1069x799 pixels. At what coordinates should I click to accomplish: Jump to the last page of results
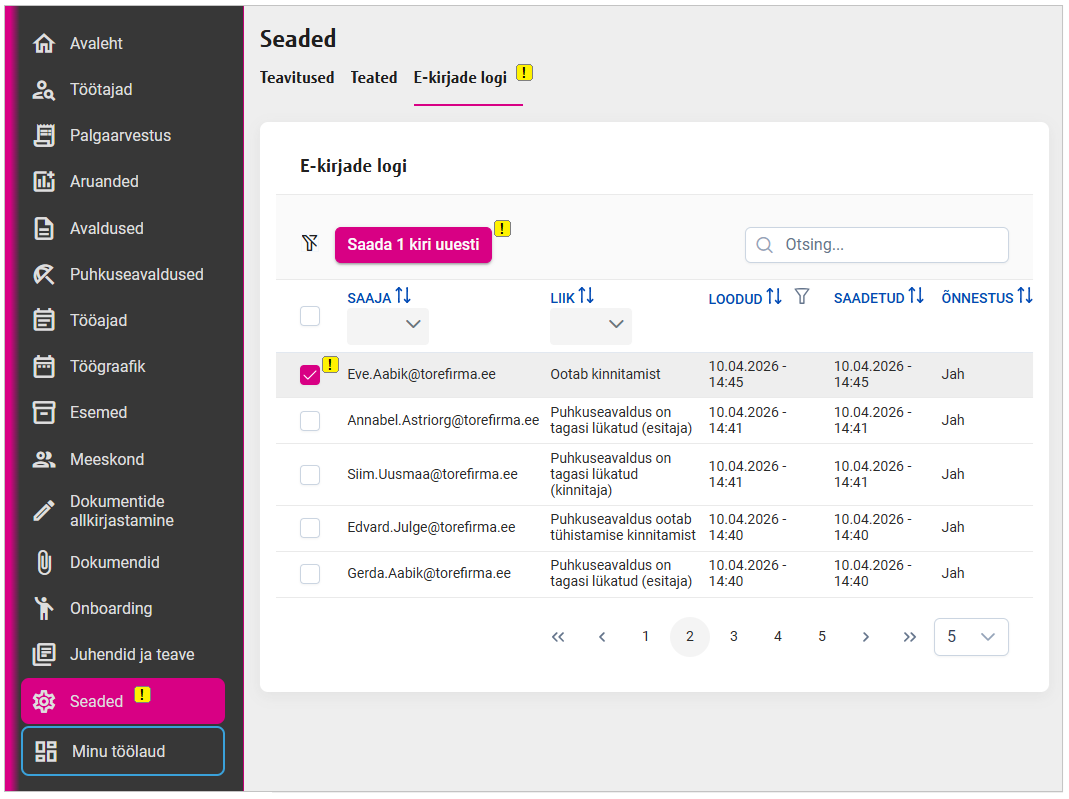point(909,637)
